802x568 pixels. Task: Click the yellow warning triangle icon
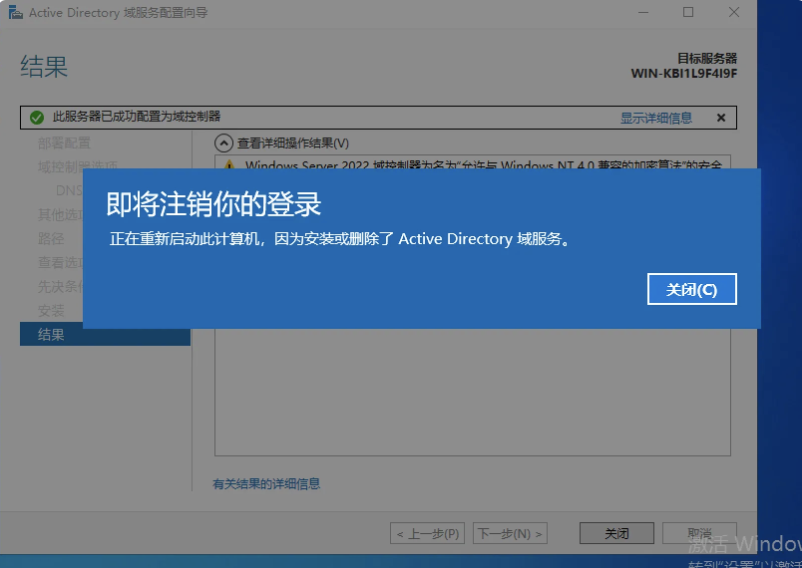tap(229, 165)
